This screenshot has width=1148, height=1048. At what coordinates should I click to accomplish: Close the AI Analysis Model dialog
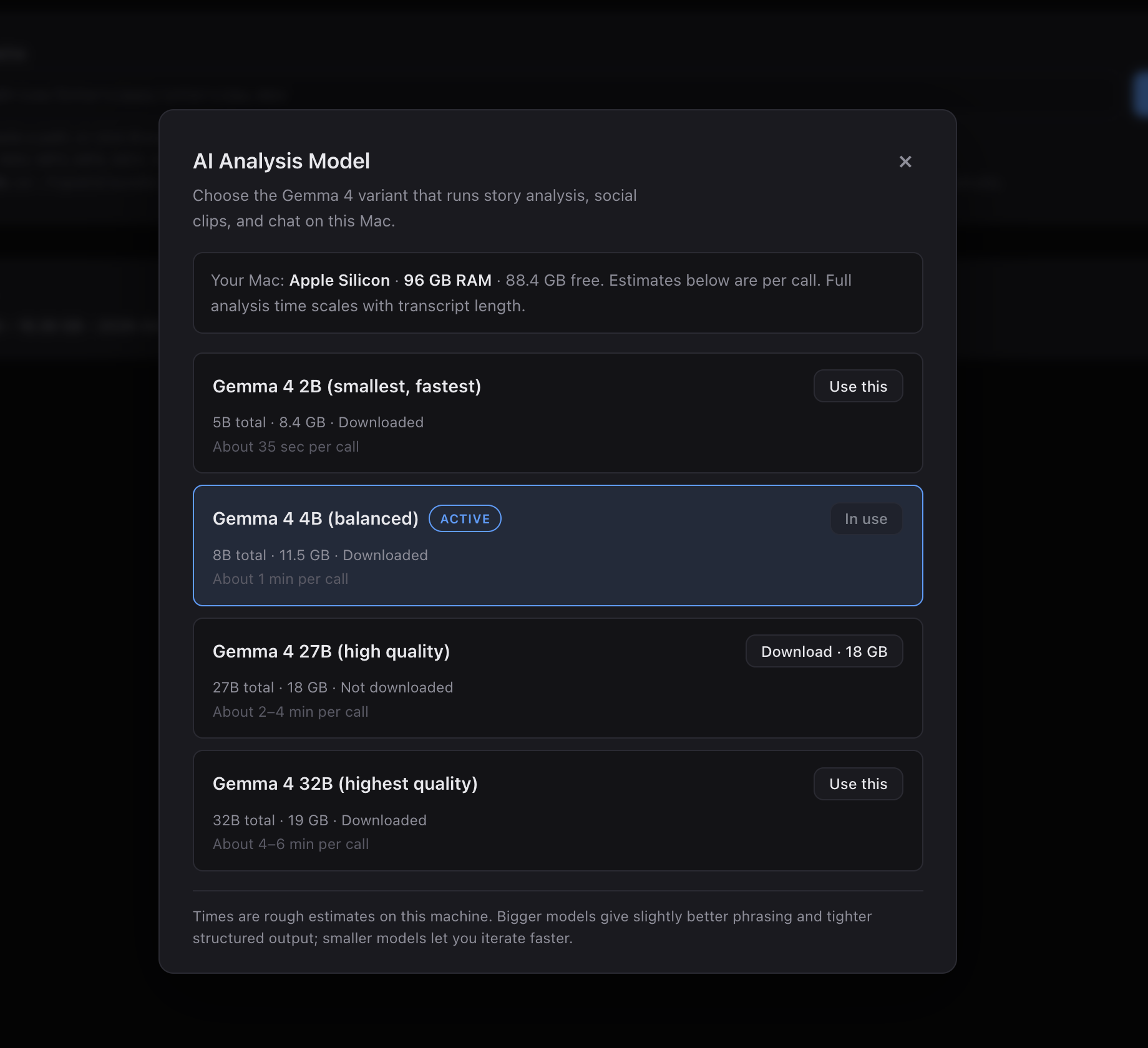[905, 162]
